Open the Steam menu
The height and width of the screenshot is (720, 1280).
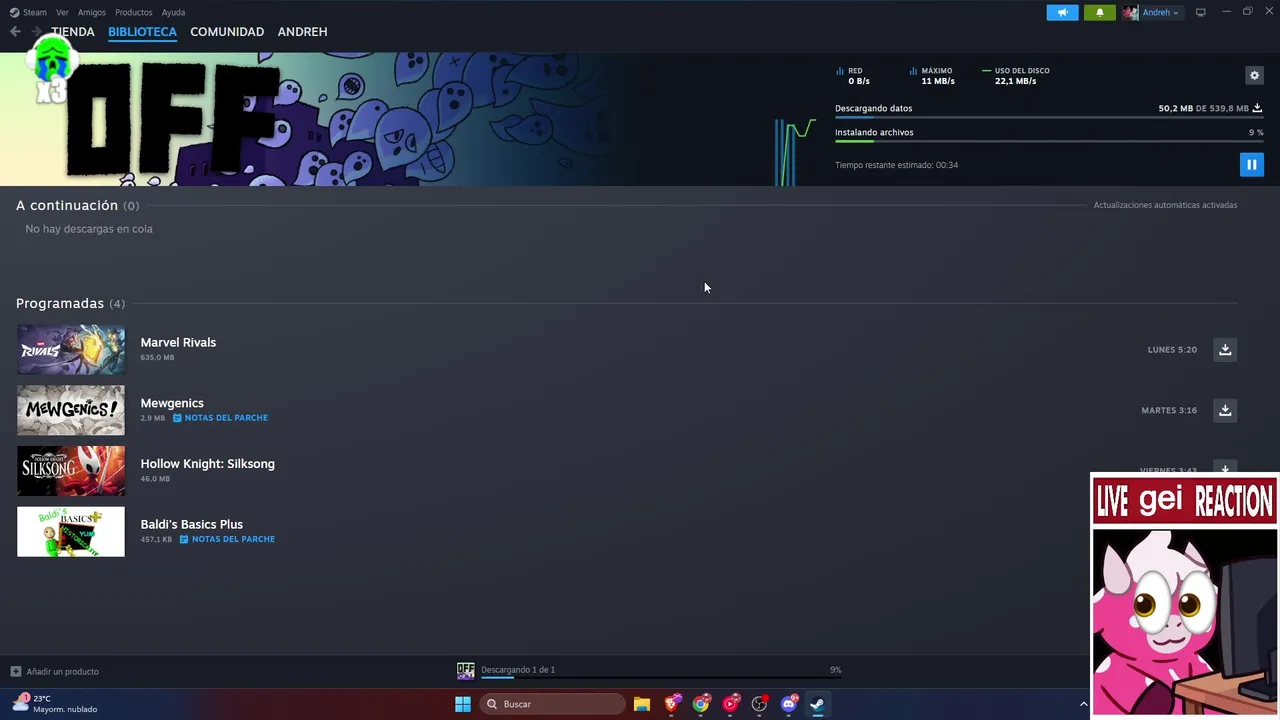(x=28, y=12)
